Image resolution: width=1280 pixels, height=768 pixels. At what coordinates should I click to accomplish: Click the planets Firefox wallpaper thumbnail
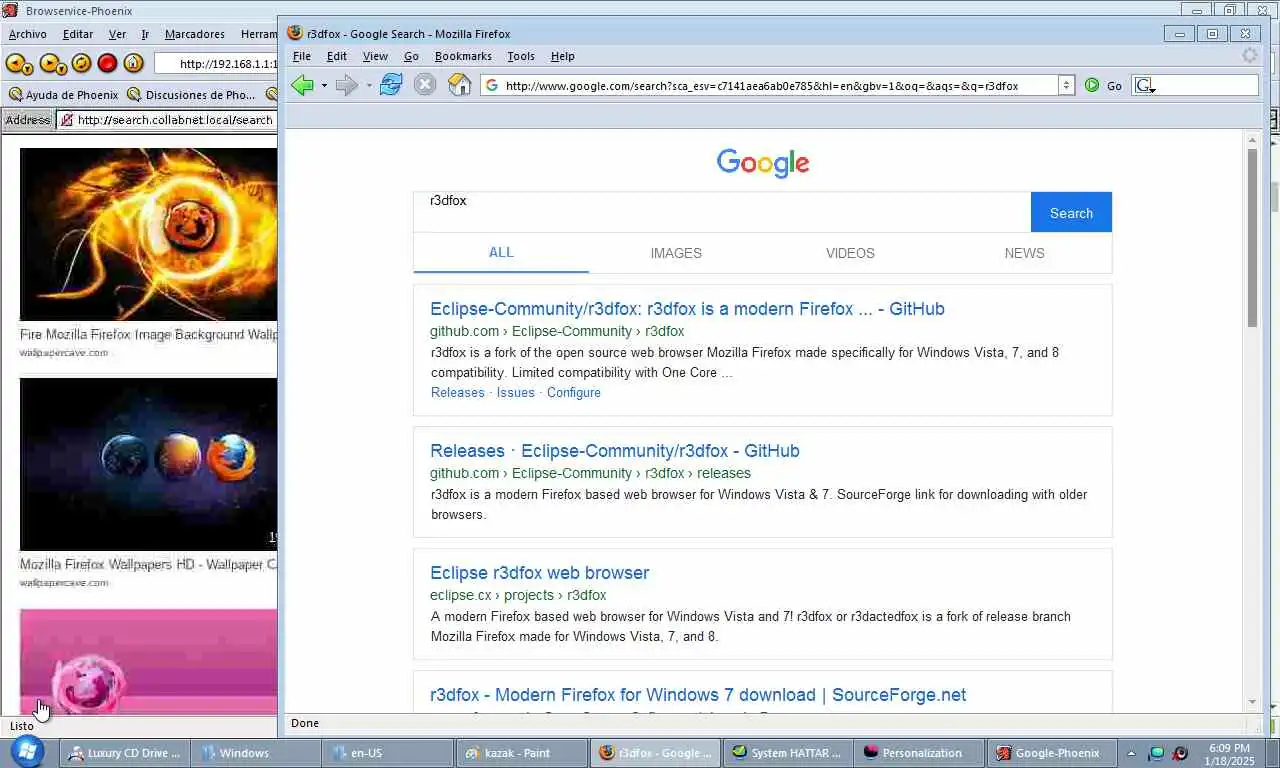148,464
